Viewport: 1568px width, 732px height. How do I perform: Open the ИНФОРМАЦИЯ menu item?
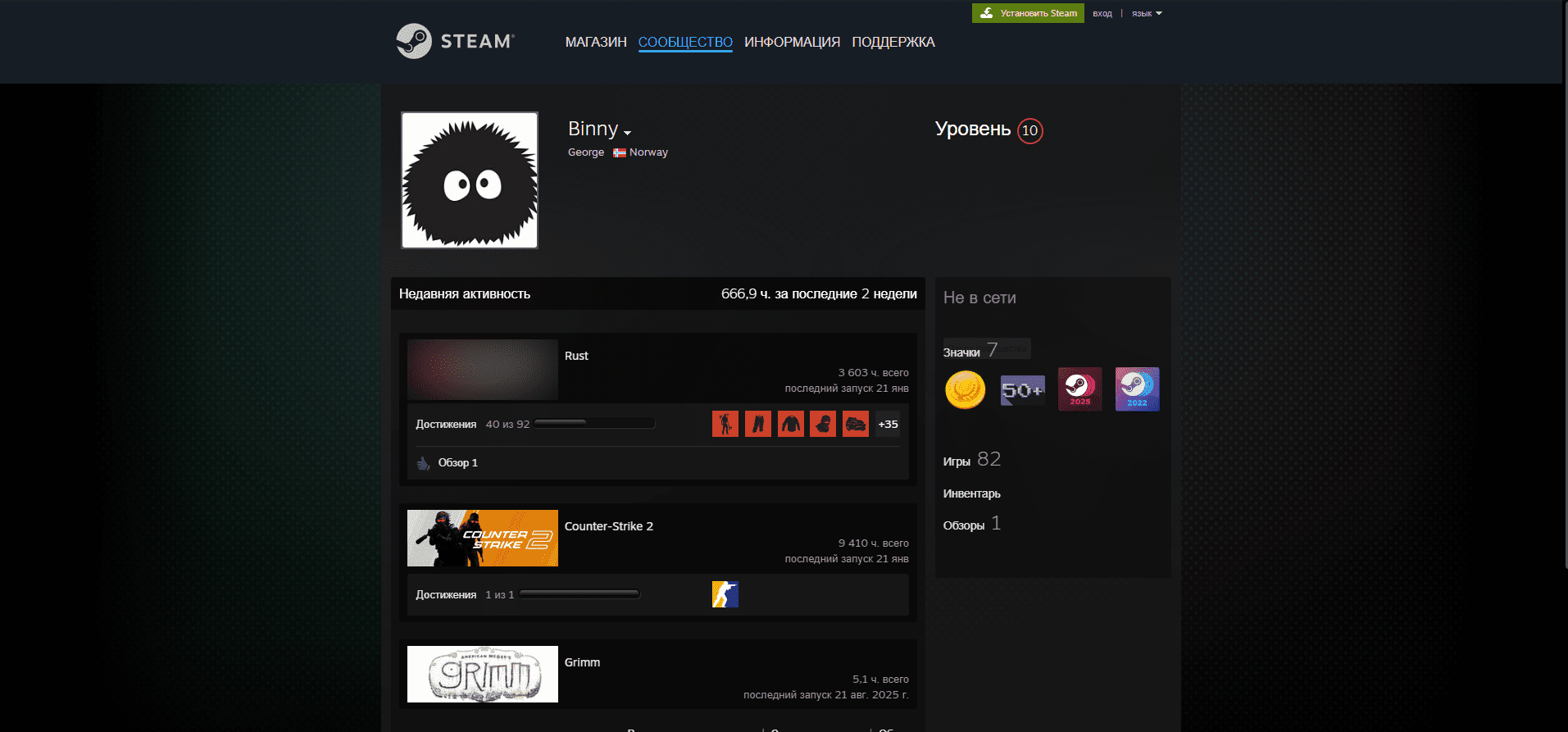(792, 42)
